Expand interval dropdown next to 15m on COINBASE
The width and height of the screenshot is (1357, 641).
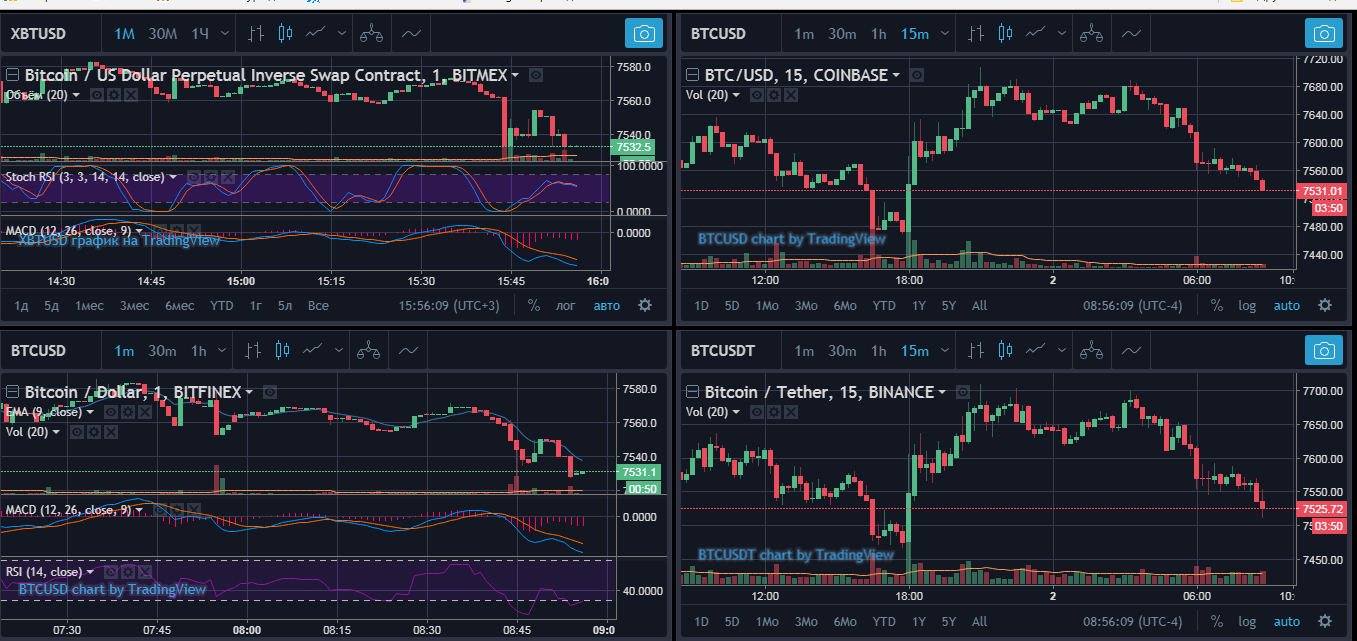(x=945, y=33)
